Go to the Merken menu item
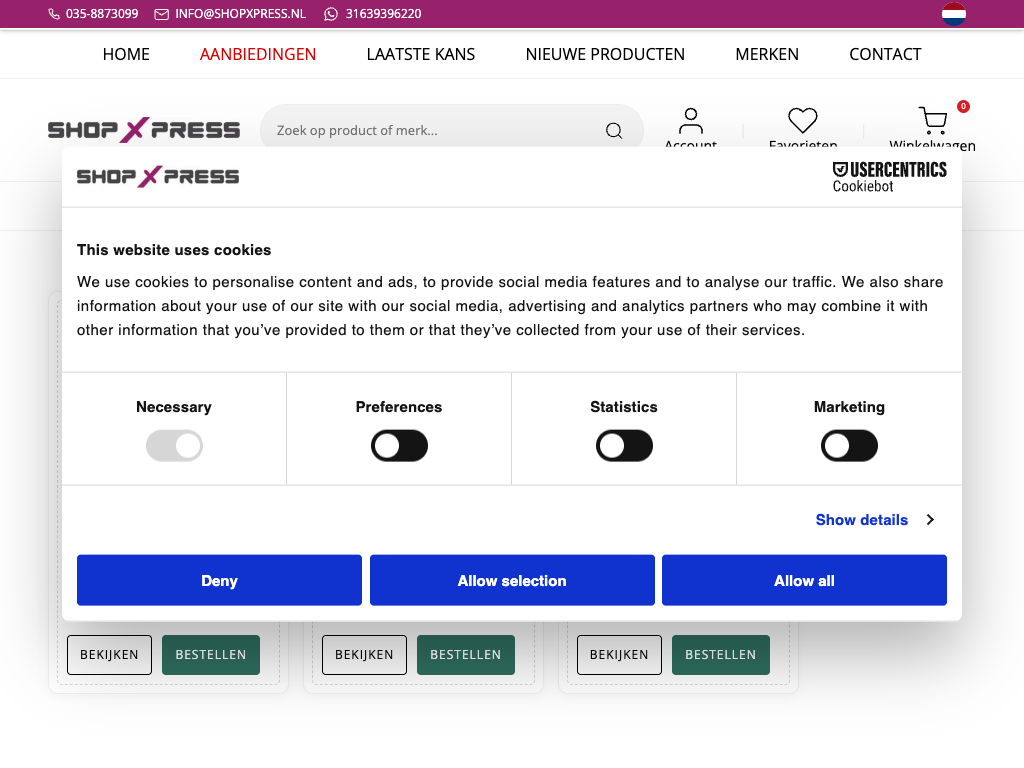 [x=767, y=54]
